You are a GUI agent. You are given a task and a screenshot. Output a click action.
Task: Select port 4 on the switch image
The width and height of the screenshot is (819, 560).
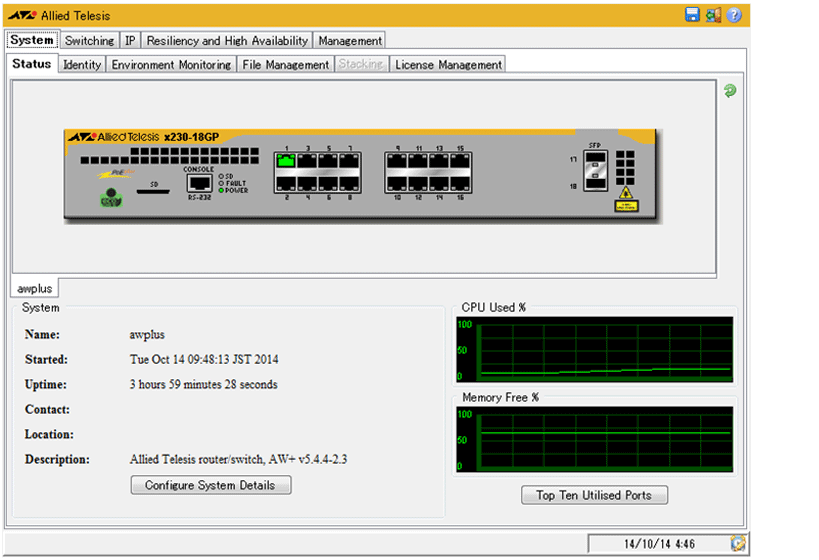click(x=307, y=183)
